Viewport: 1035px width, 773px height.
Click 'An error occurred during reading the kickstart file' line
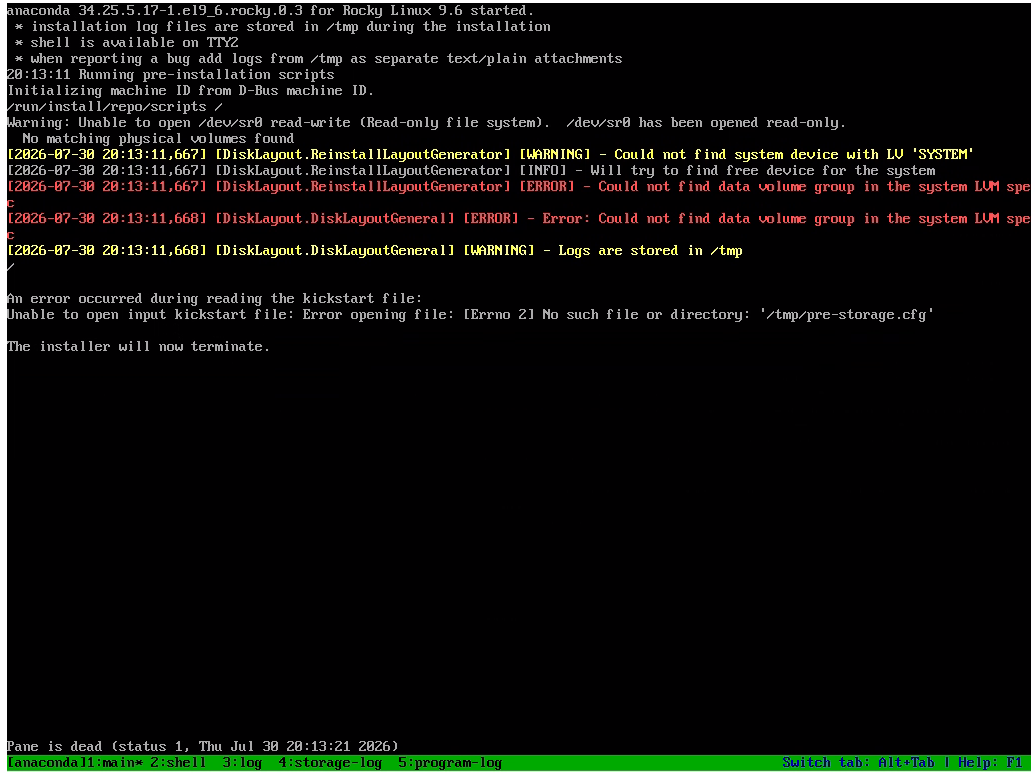[x=215, y=298]
